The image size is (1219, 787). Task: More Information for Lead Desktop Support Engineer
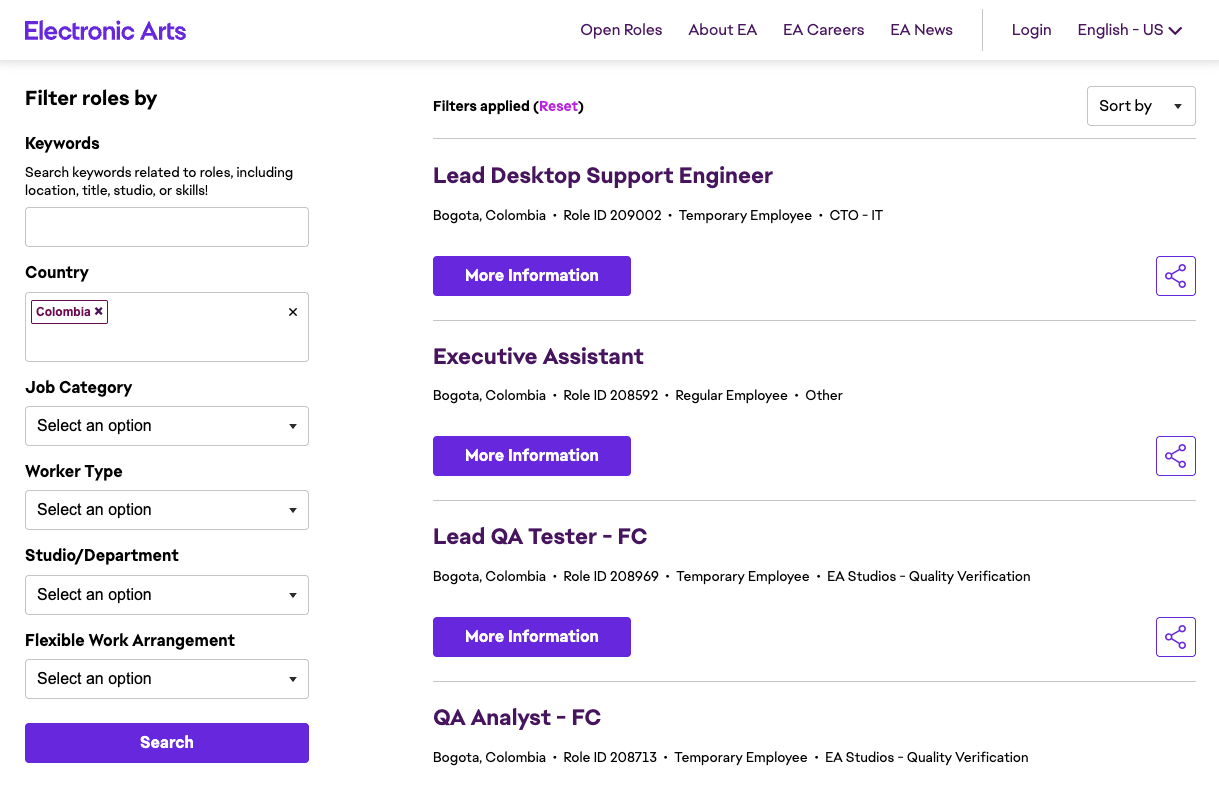(532, 276)
